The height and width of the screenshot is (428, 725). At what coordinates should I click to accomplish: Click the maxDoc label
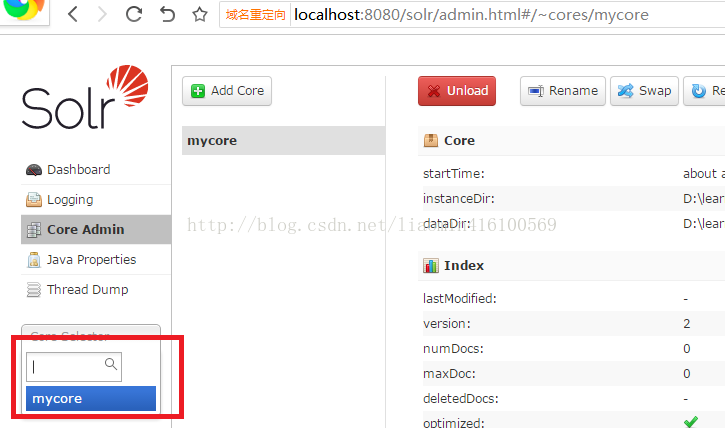pos(449,373)
